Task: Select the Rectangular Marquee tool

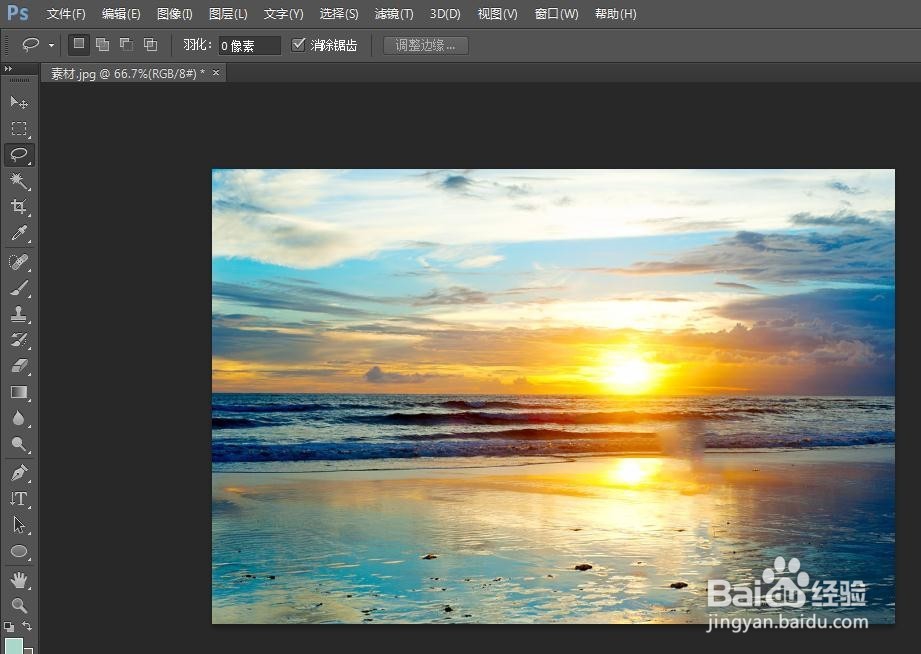Action: [19, 129]
